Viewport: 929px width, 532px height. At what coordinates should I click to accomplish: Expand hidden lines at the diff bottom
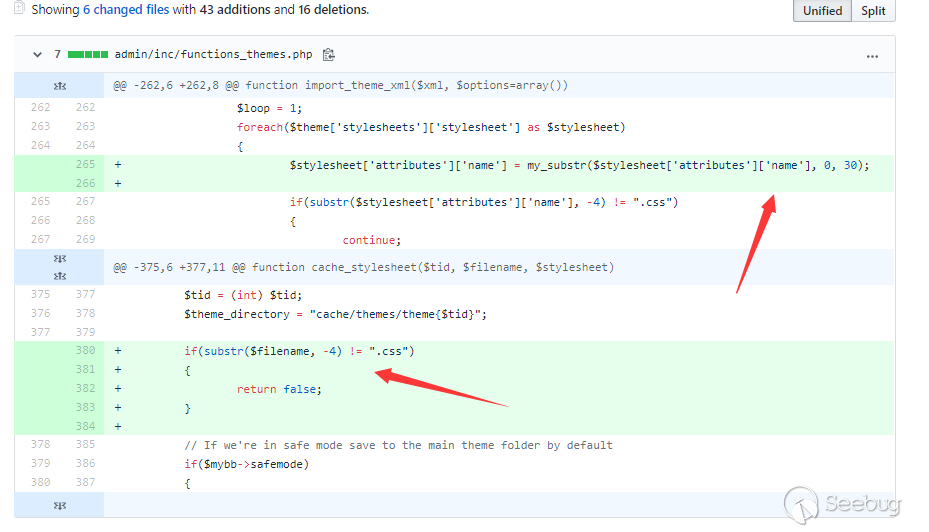click(60, 507)
